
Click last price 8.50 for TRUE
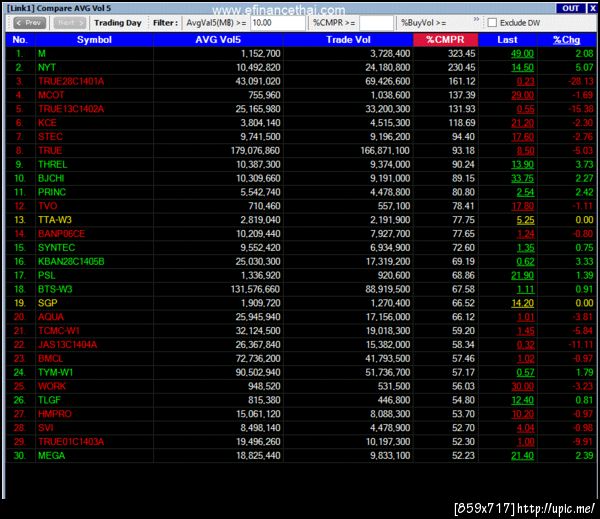(525, 151)
